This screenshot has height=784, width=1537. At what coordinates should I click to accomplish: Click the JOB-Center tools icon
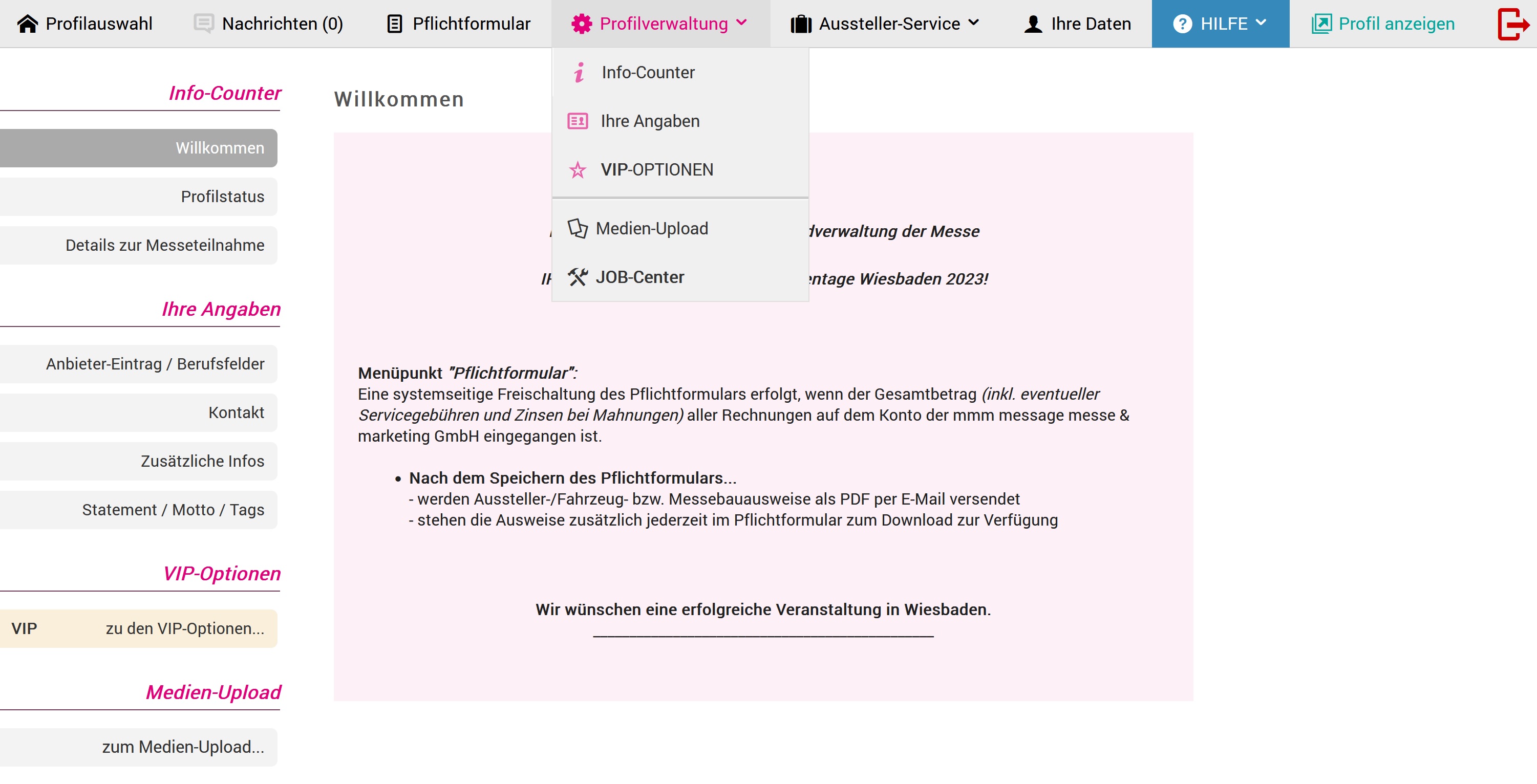coord(577,277)
